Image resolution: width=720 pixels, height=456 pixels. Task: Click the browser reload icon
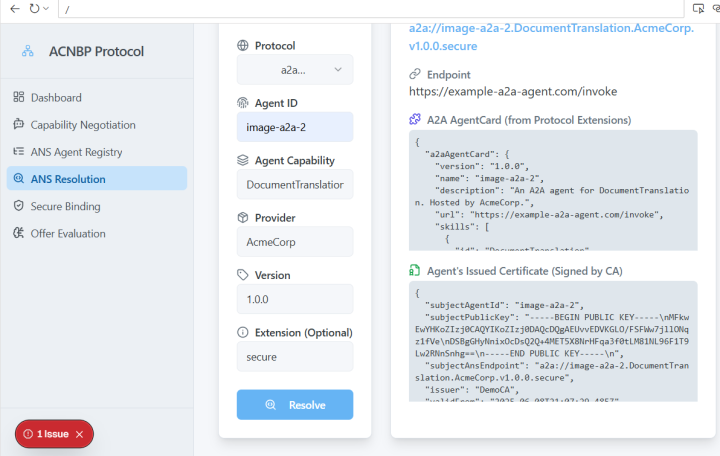[x=35, y=8]
